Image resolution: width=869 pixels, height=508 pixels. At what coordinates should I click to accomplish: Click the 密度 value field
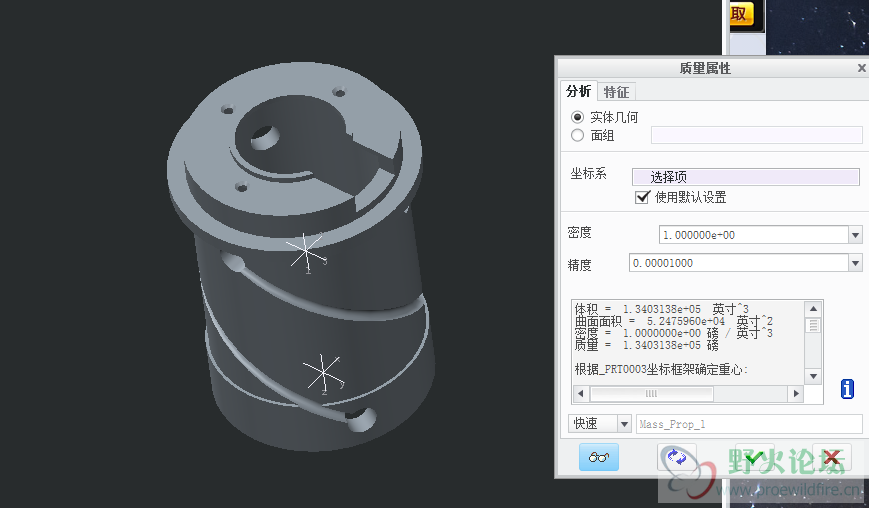click(753, 235)
